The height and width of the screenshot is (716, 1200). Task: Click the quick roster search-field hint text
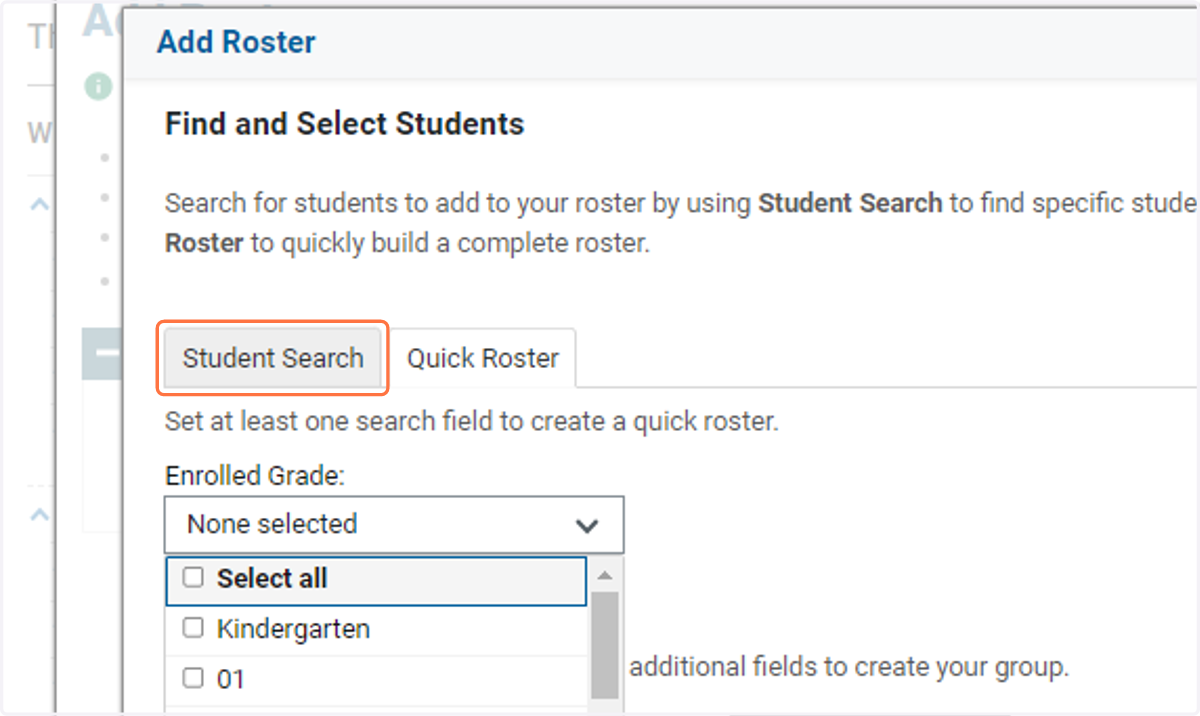tap(471, 421)
